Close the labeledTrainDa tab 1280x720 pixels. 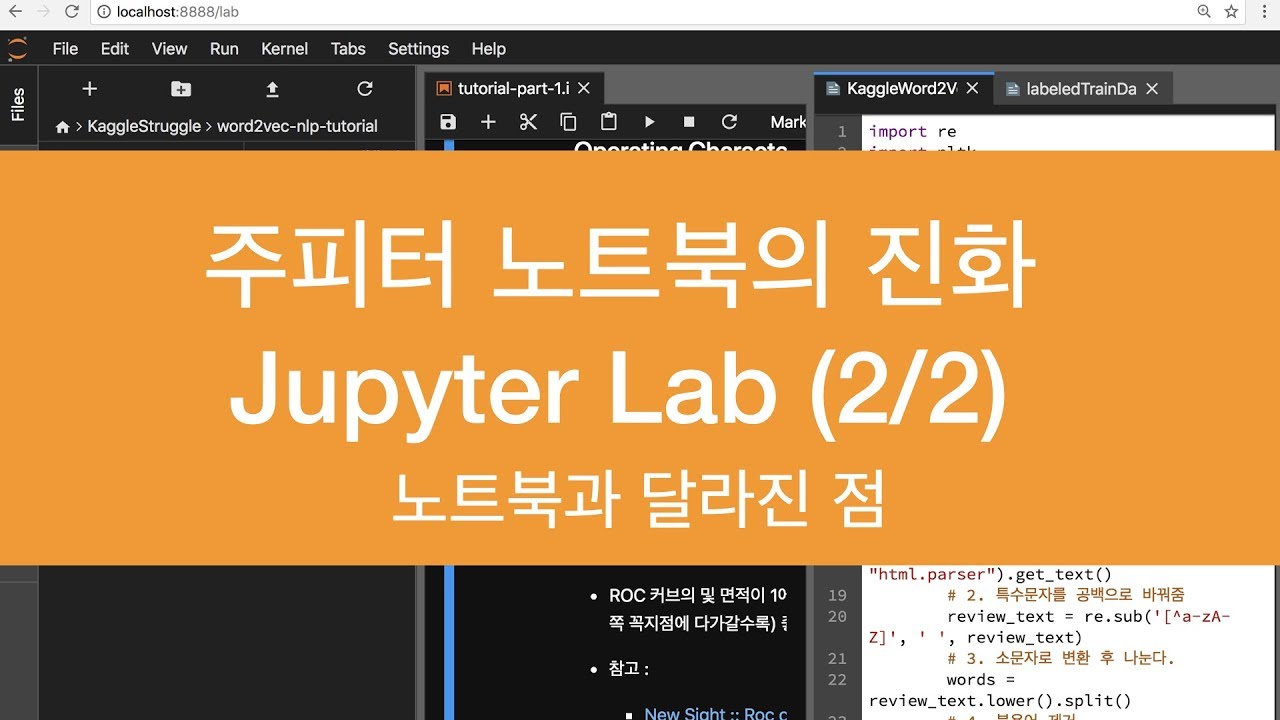tap(1152, 88)
